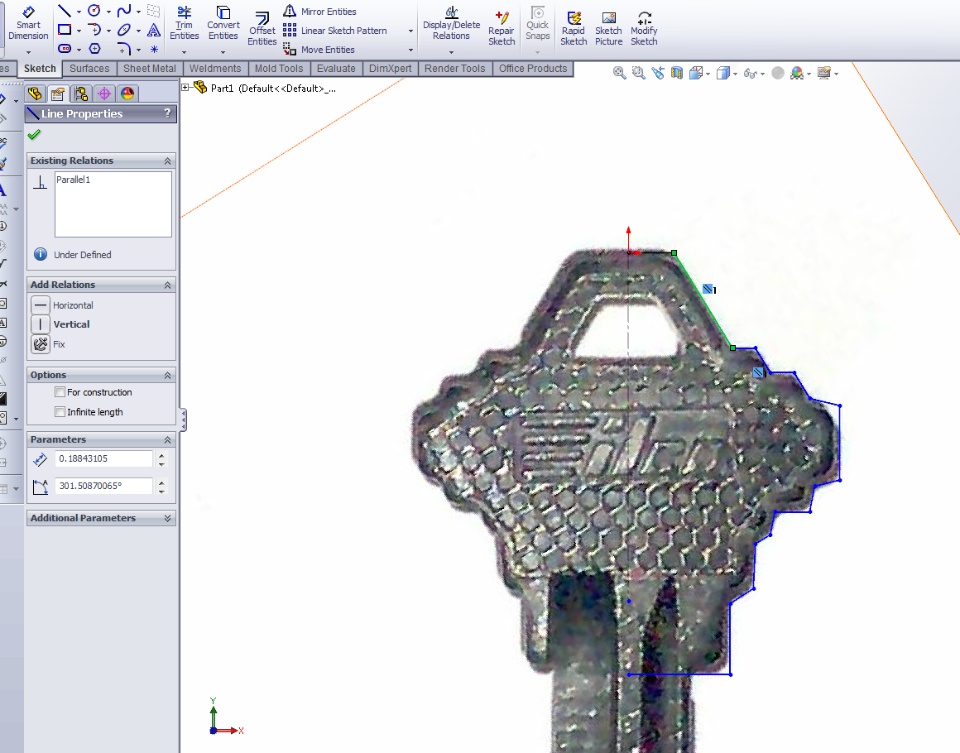The height and width of the screenshot is (753, 960).
Task: Switch to the DimXpert tab
Action: (390, 69)
